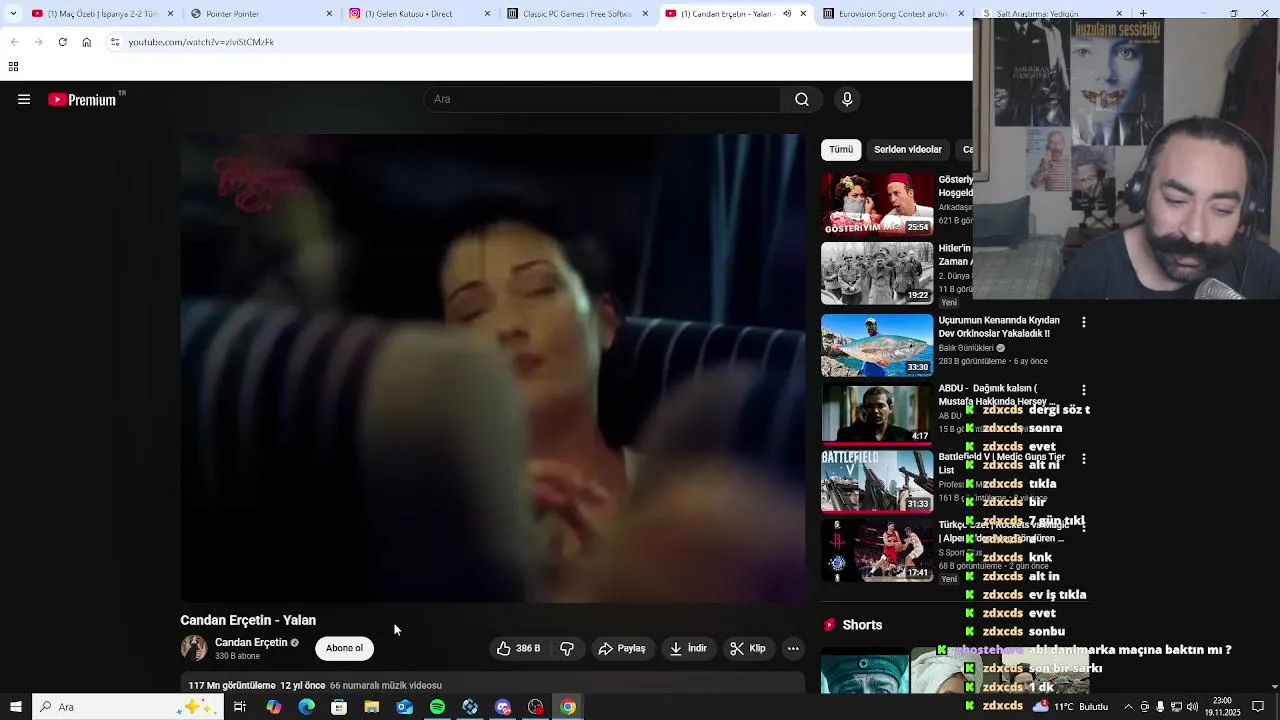Mute the Candan Erçetin tab speaker icon
Image resolution: width=1280 pixels, height=720 pixels.
(787, 14)
